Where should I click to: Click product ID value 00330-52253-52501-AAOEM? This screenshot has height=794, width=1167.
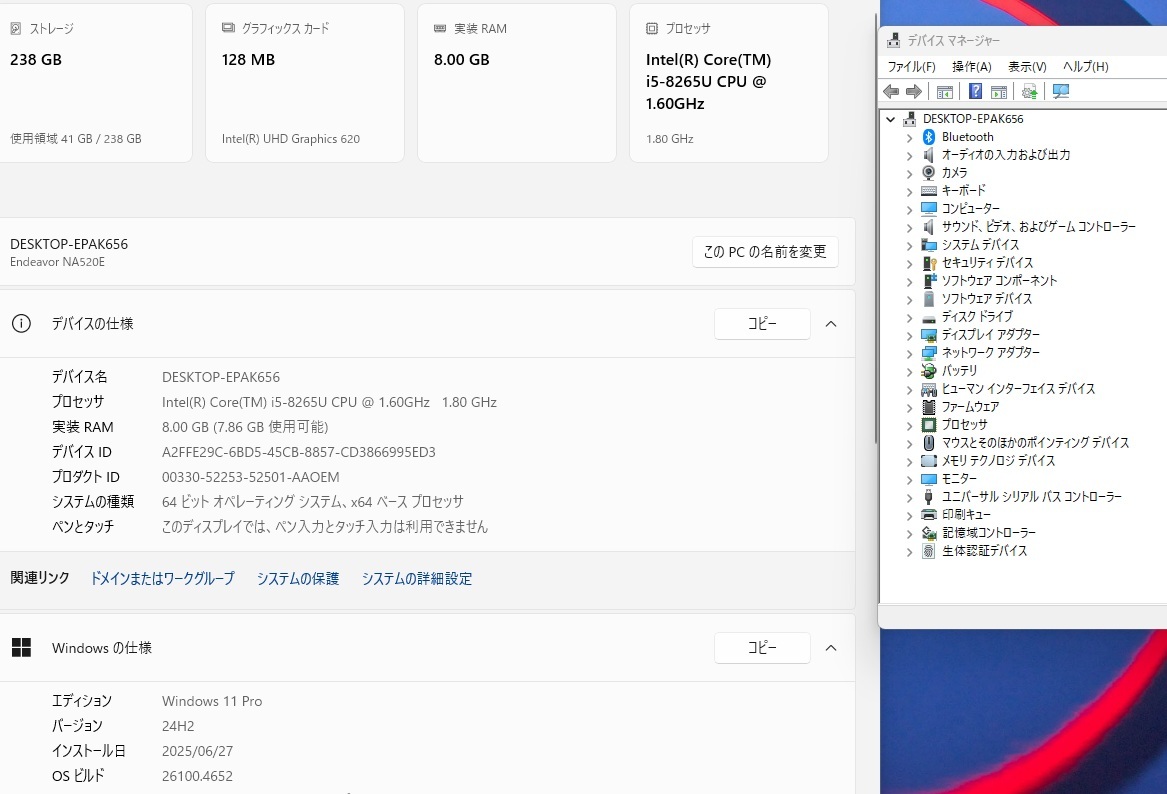coord(251,477)
